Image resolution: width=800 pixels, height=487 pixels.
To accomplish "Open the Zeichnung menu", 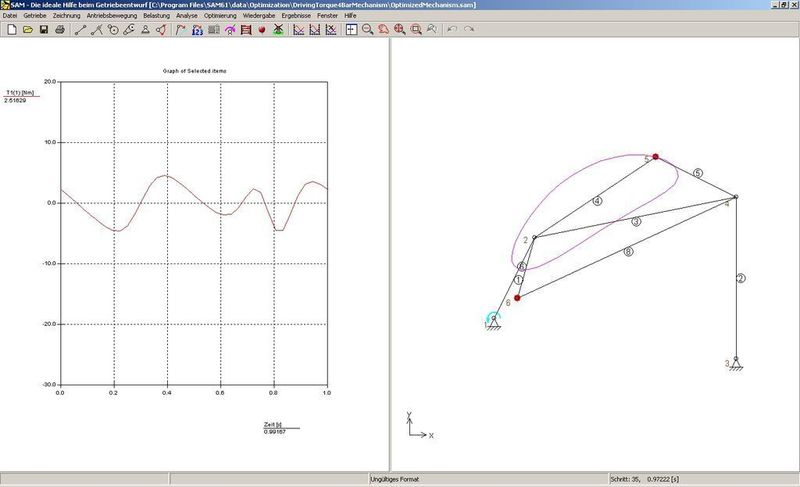I will pyautogui.click(x=66, y=16).
